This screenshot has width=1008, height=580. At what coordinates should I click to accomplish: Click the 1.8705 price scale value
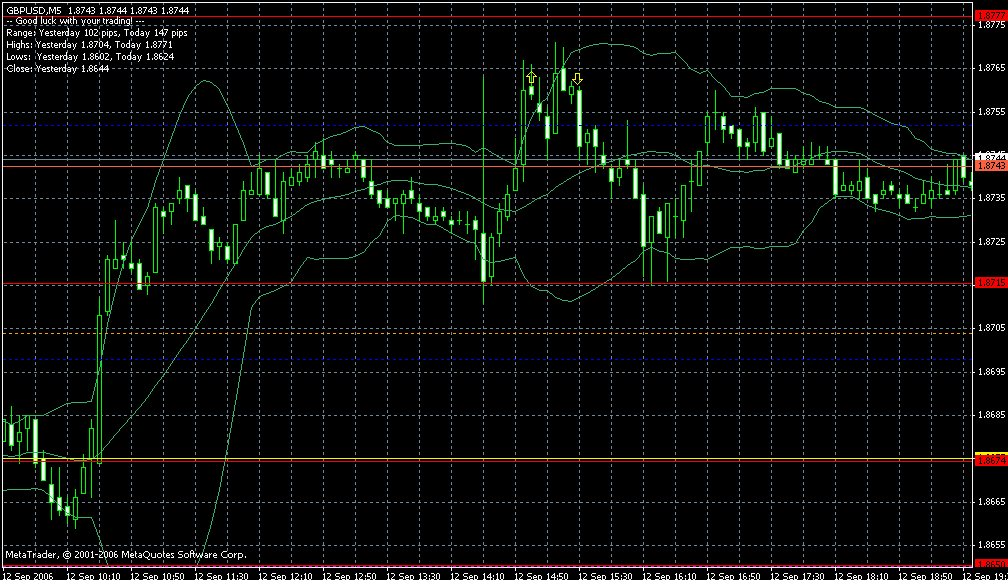pos(991,329)
